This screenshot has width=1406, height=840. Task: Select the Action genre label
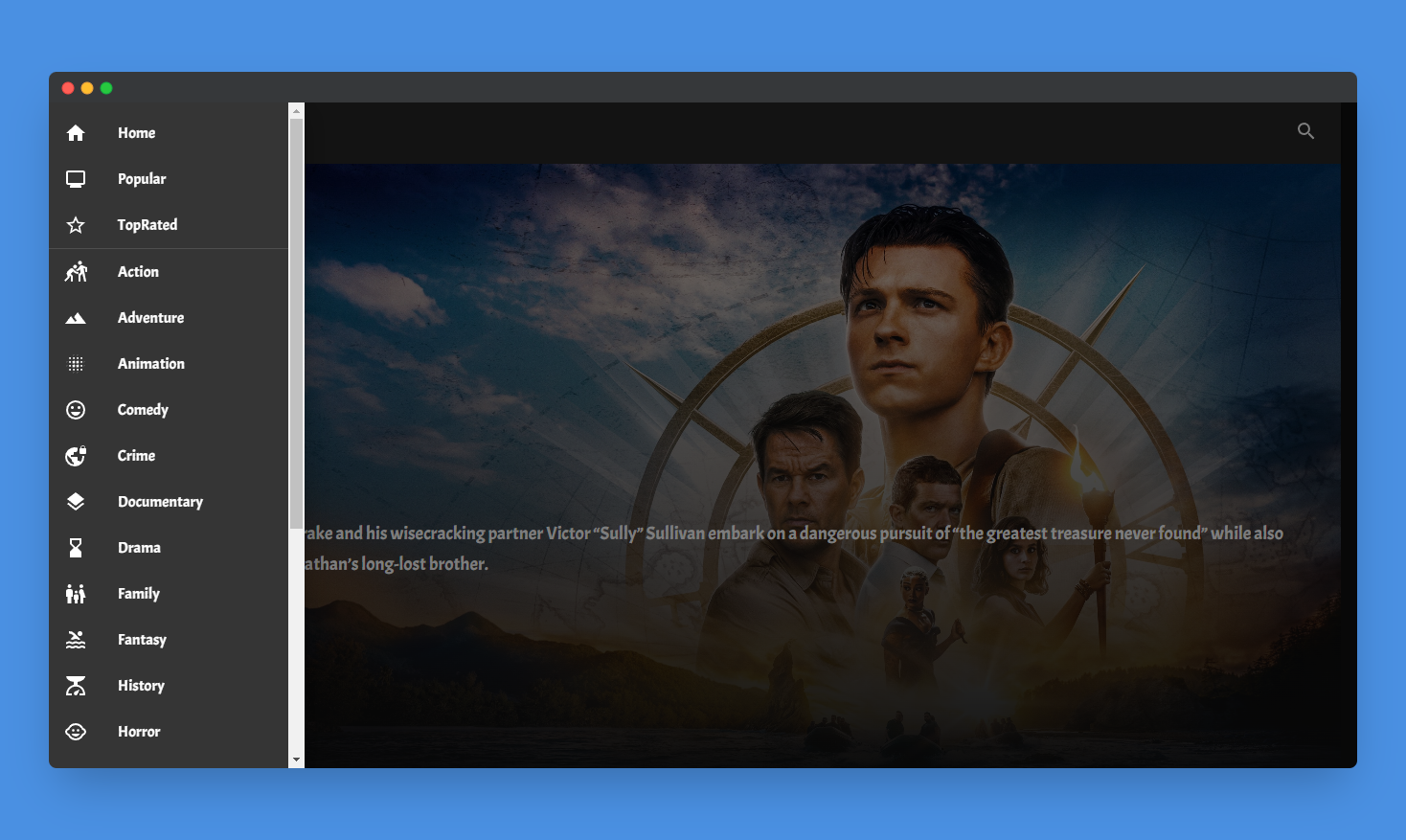click(138, 272)
